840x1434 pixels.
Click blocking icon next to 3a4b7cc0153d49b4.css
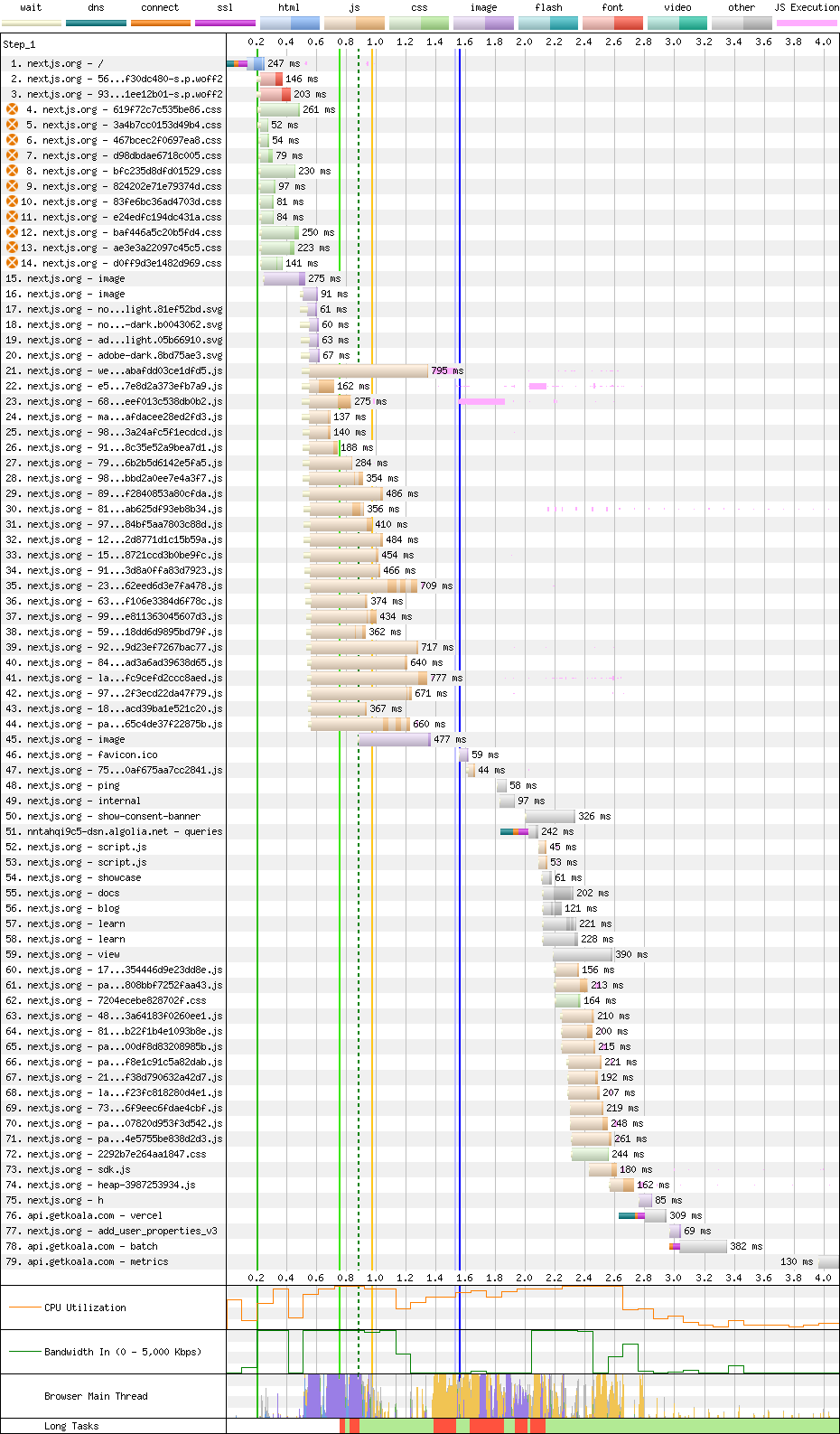click(x=12, y=125)
